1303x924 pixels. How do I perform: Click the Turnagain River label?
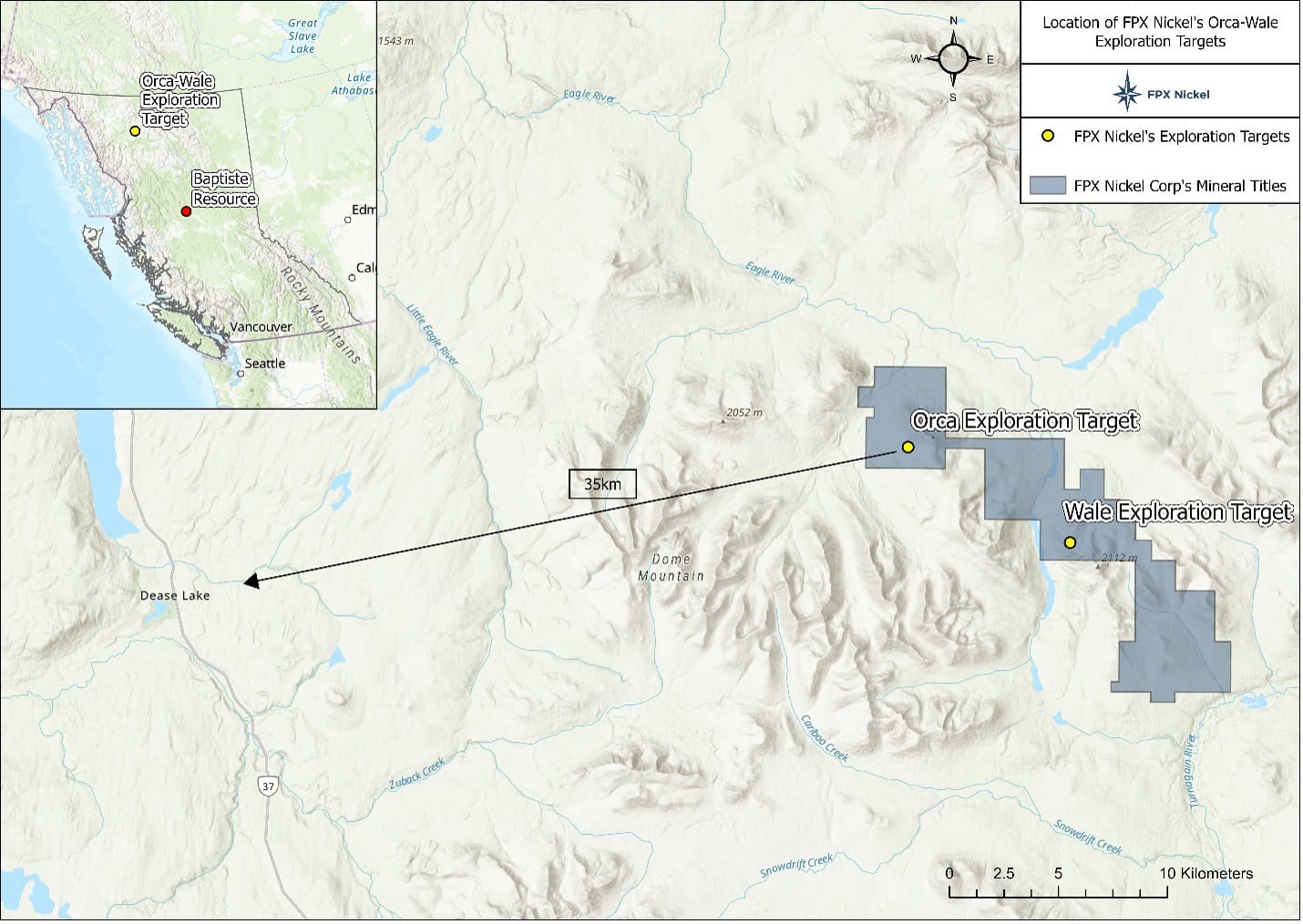(x=1191, y=770)
